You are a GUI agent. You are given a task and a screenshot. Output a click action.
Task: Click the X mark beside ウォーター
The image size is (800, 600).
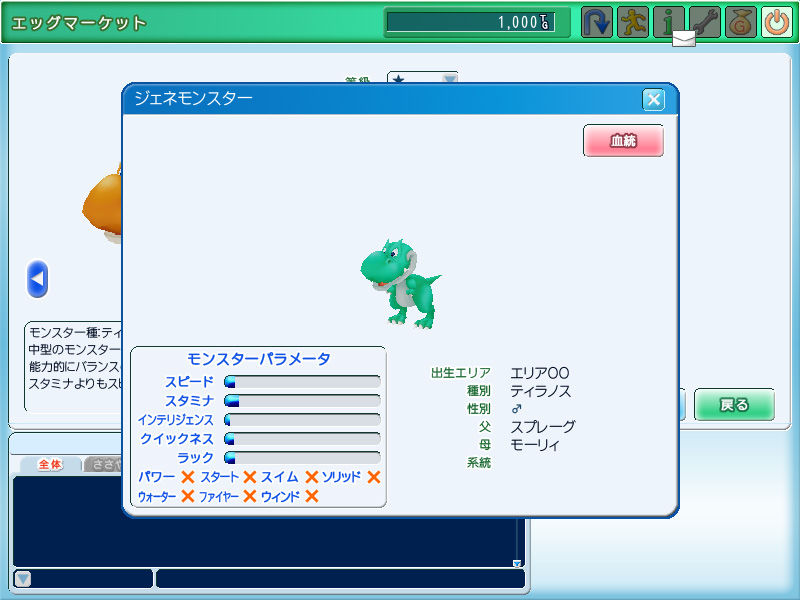(x=188, y=496)
